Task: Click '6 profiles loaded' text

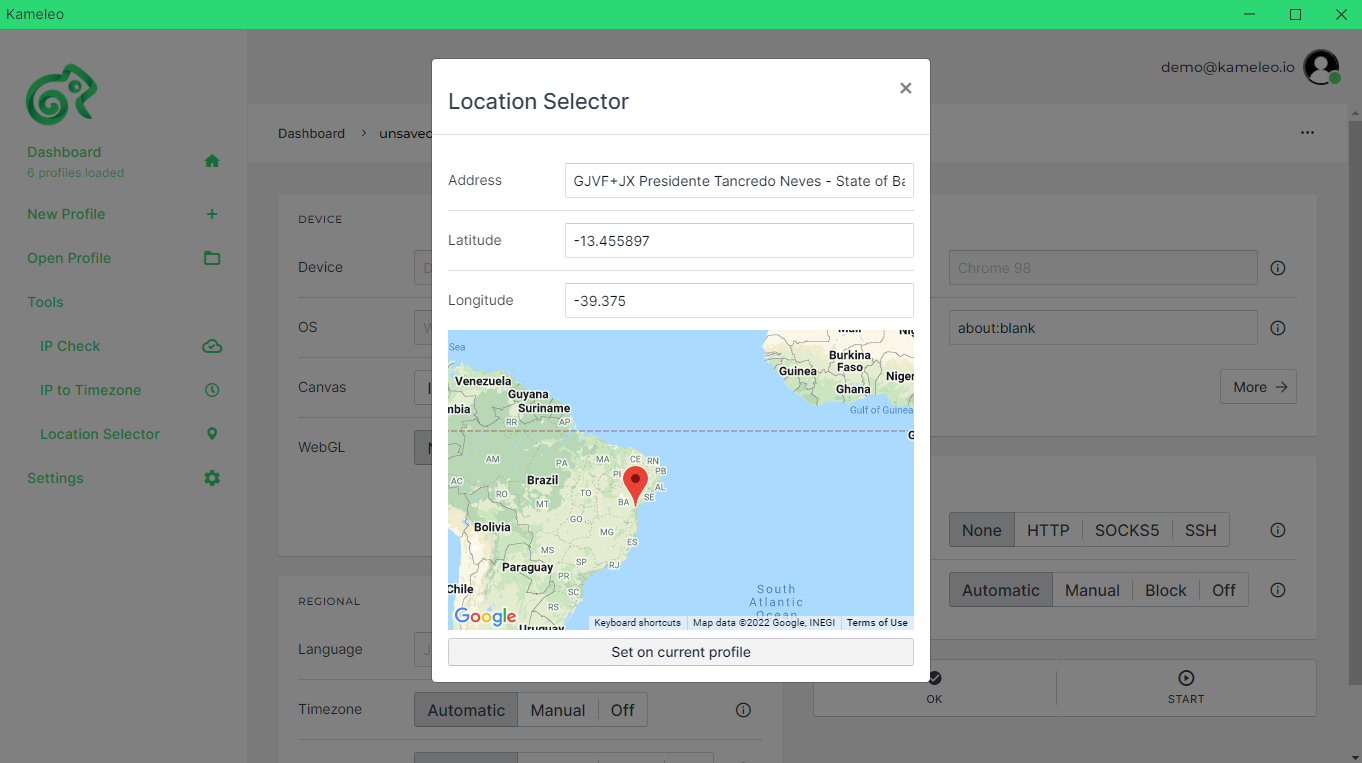Action: 76,173
